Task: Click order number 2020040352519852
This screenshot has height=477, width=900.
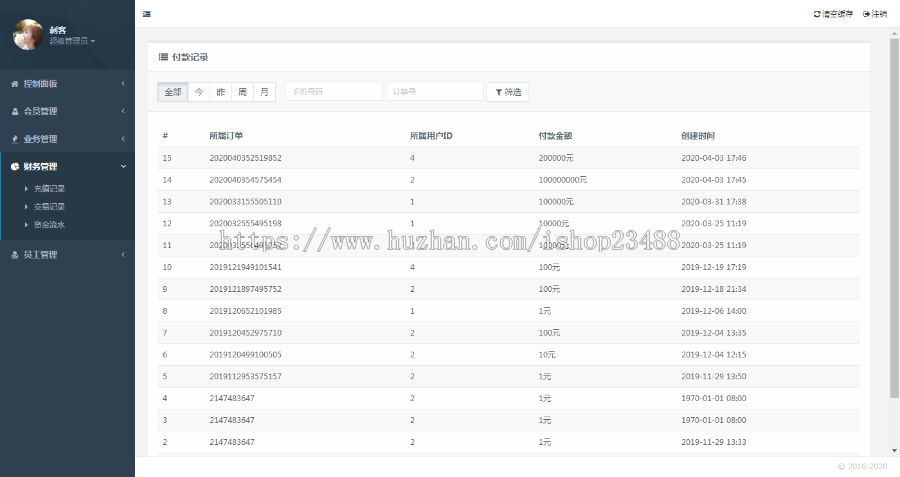Action: pos(245,158)
